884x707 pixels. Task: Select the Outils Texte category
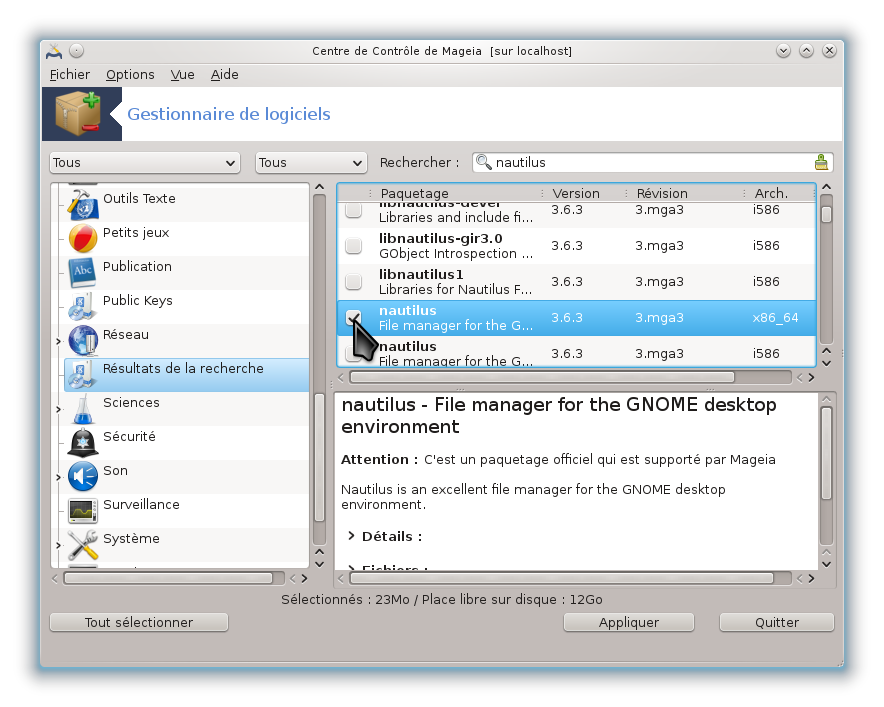point(185,205)
